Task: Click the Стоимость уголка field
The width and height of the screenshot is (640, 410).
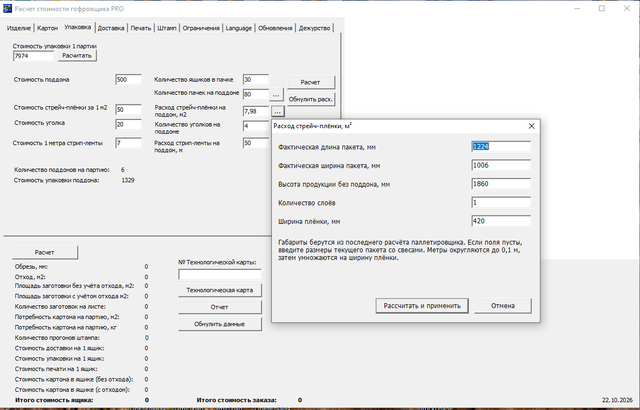Action: (x=128, y=124)
